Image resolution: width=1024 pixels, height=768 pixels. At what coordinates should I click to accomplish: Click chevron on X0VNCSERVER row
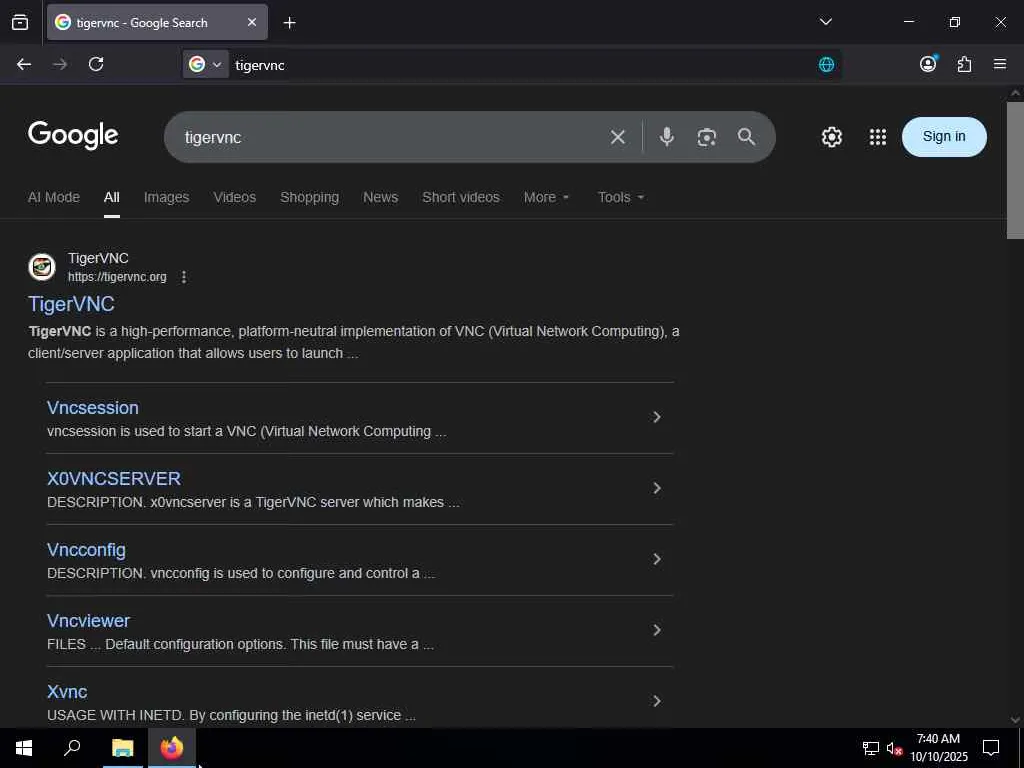657,488
